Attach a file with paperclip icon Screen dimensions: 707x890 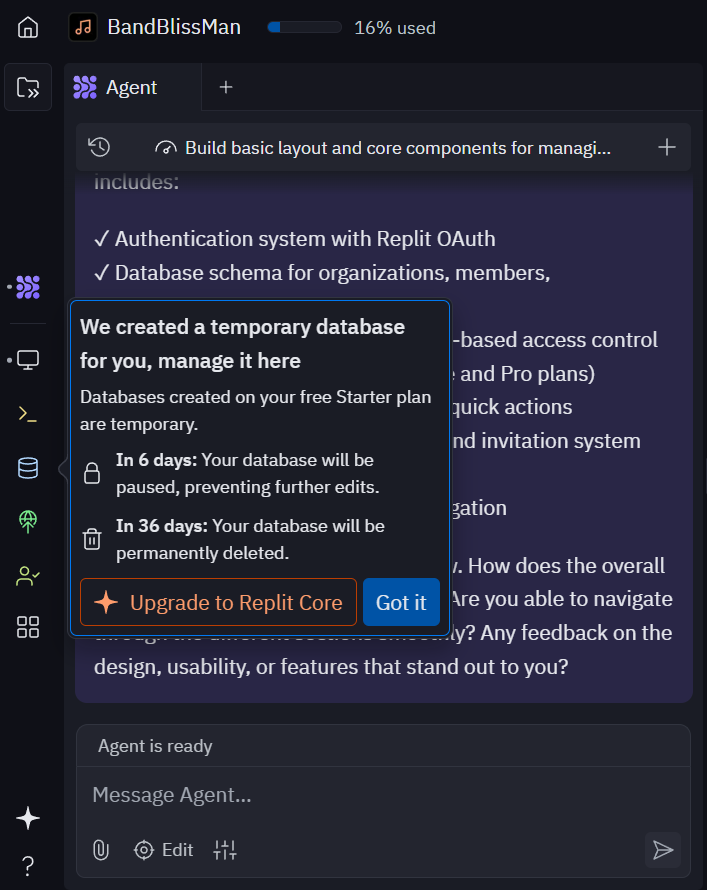click(101, 850)
